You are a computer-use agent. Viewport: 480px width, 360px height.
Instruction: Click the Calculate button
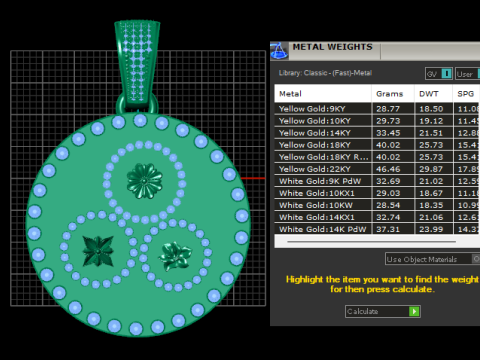pos(383,311)
